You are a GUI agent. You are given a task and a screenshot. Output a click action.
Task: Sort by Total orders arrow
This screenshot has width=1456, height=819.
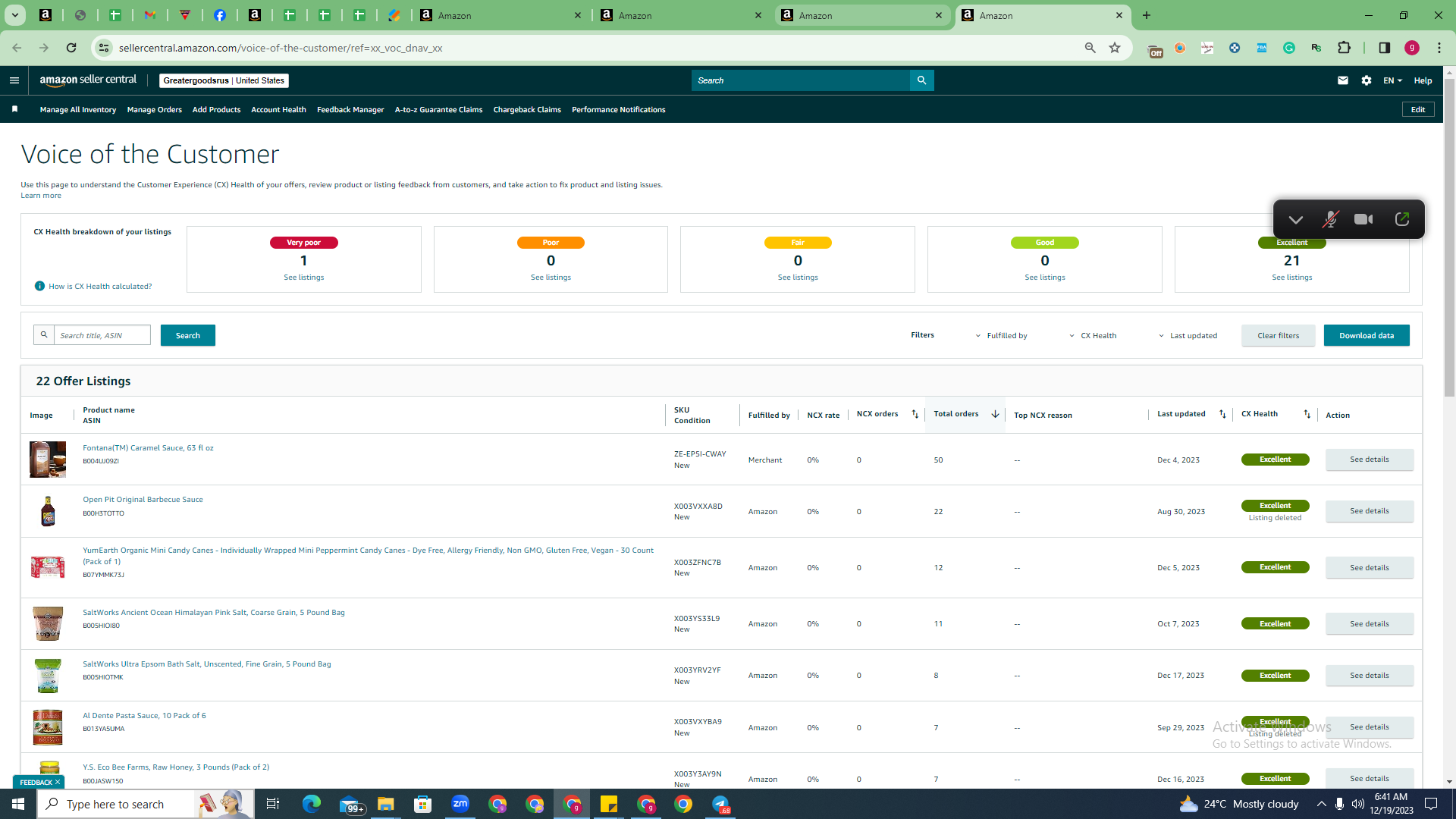coord(995,414)
